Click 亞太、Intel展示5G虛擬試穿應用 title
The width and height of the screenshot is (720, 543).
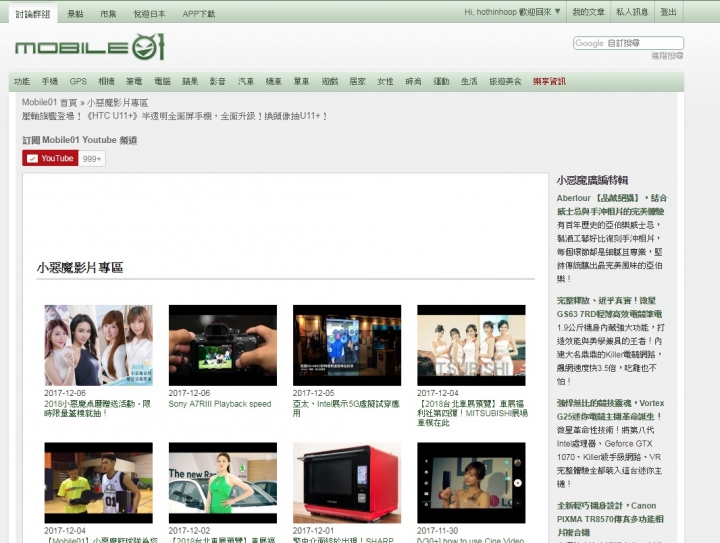[x=346, y=409]
